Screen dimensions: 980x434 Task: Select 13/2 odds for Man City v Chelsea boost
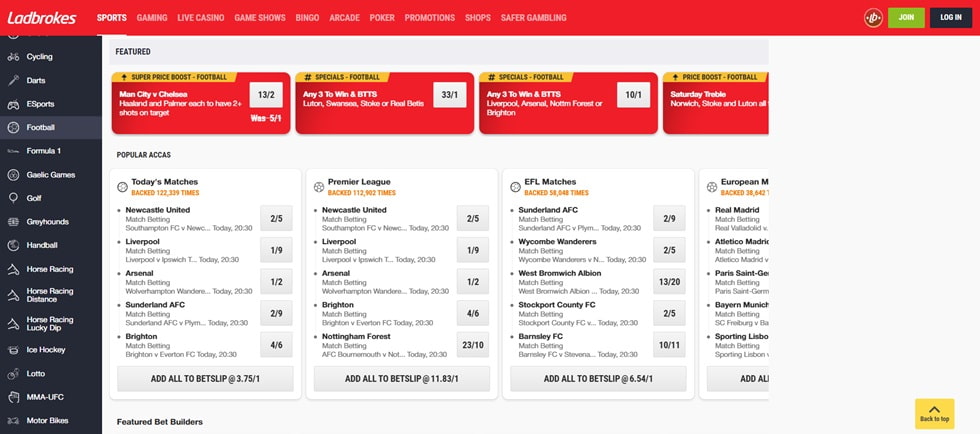pyautogui.click(x=266, y=95)
